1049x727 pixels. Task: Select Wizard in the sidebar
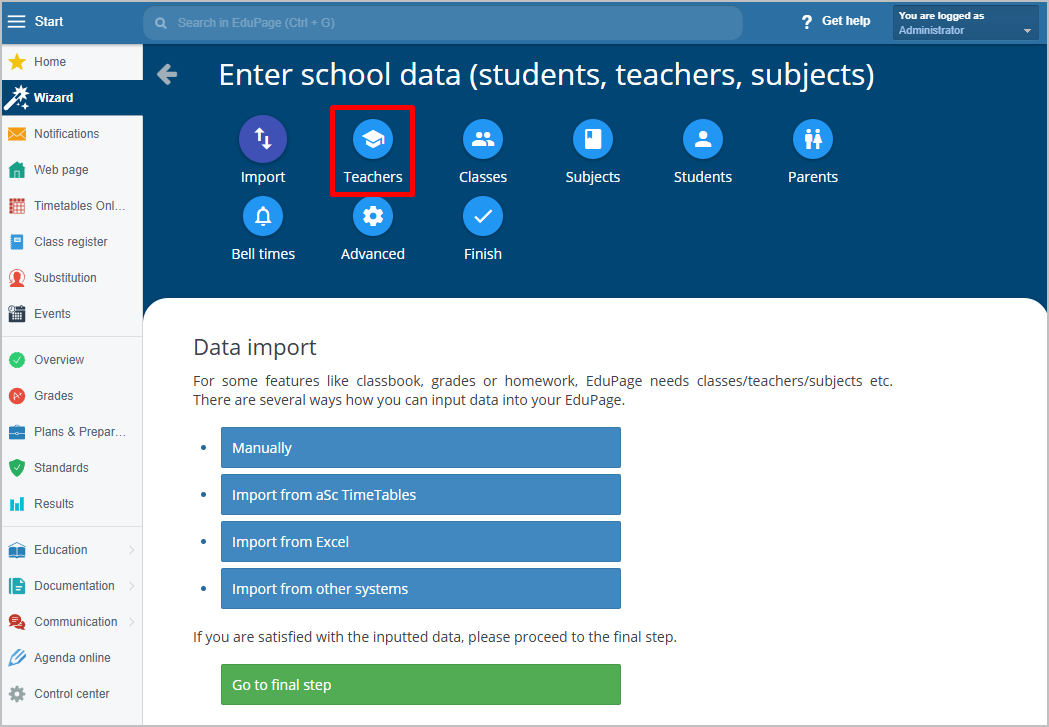[72, 98]
